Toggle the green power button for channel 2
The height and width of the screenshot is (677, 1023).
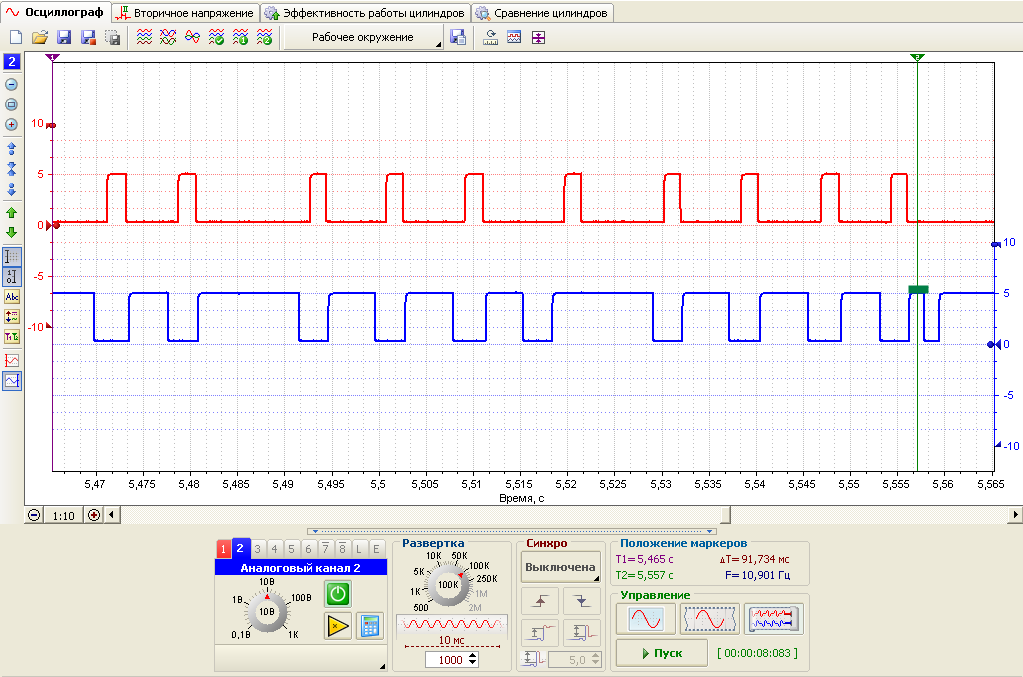click(338, 594)
